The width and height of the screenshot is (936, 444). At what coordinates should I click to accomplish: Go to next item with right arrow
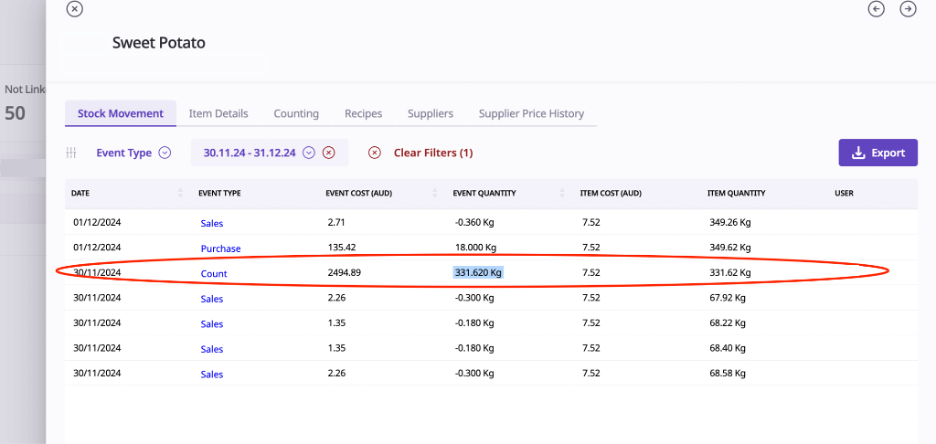908,9
